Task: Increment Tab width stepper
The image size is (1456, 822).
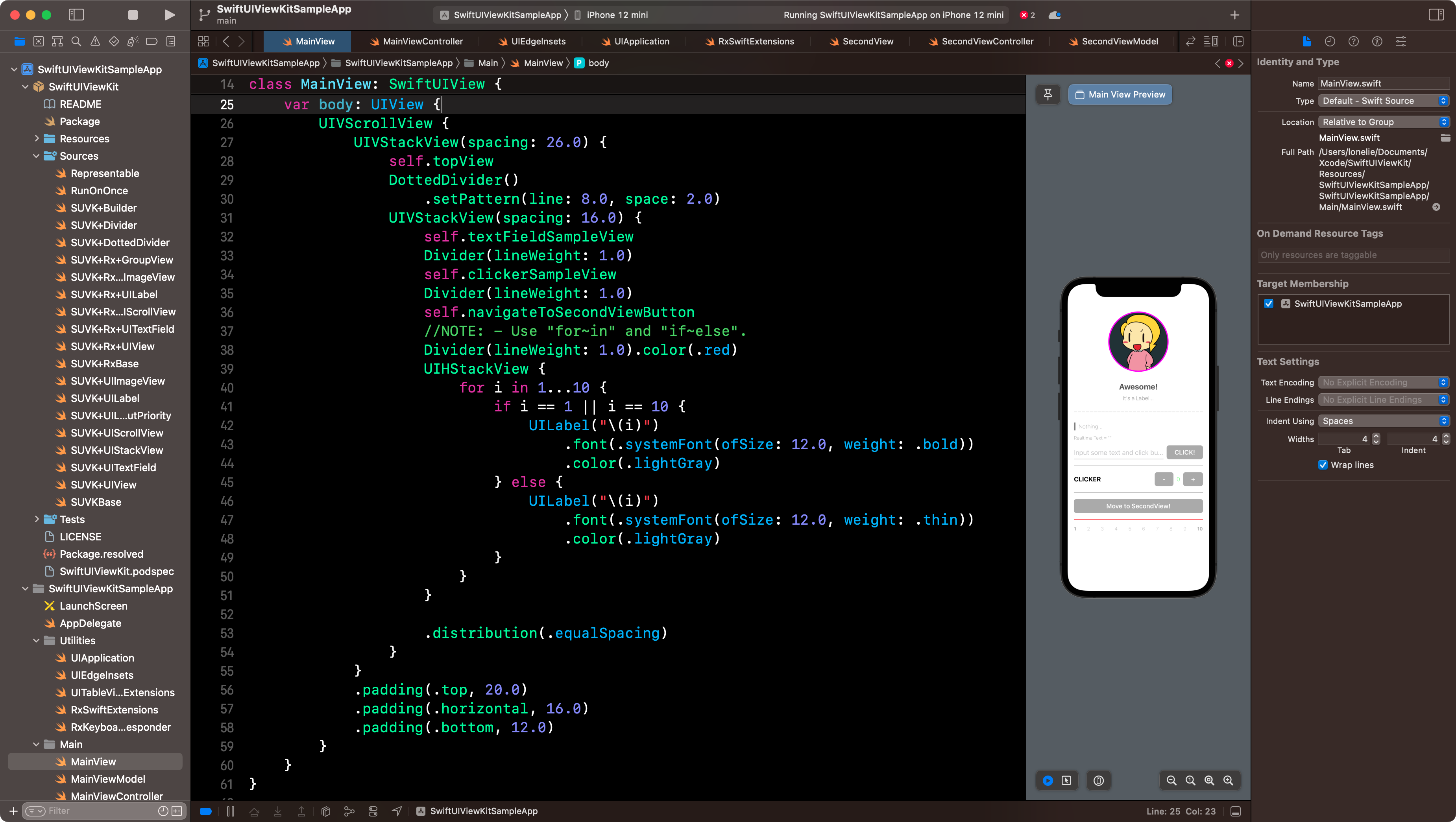Action: (1376, 435)
